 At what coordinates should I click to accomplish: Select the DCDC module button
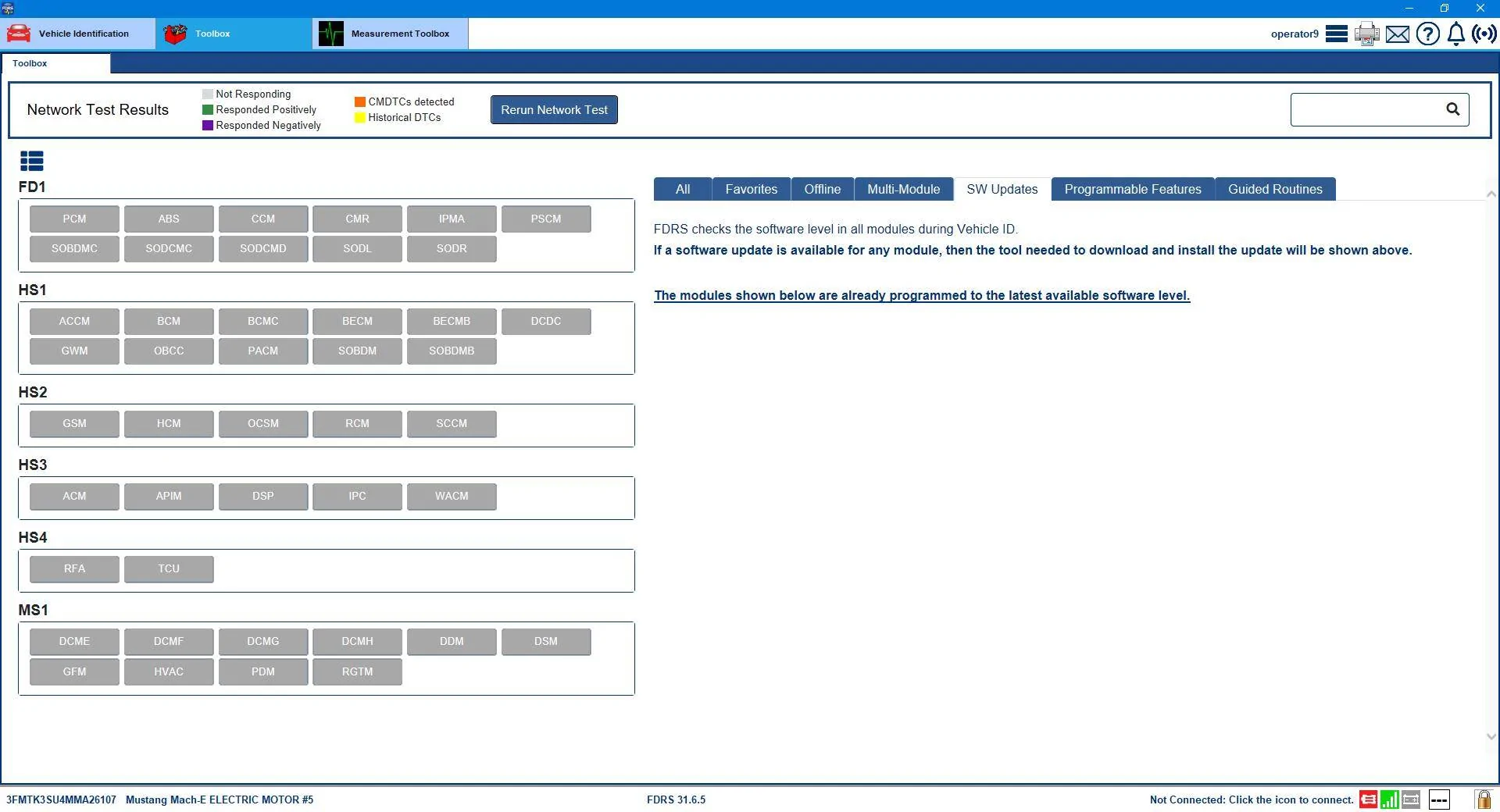546,321
